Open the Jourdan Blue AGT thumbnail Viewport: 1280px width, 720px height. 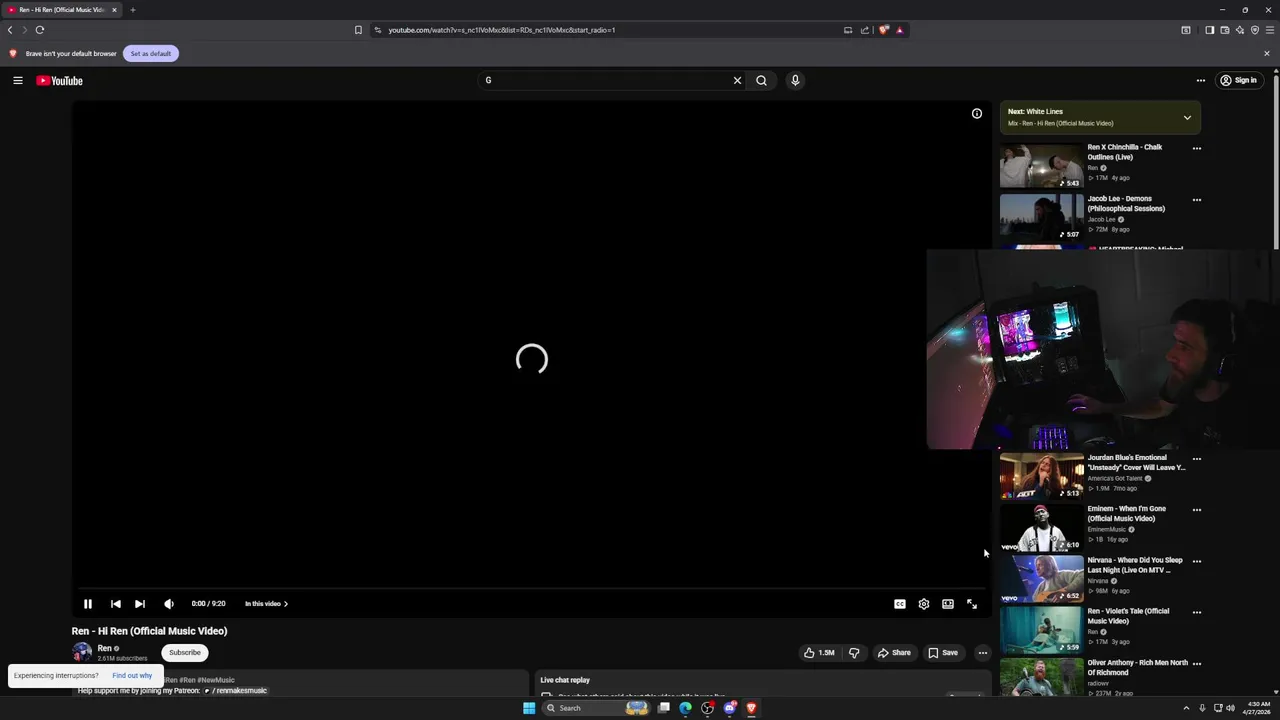click(x=1041, y=476)
